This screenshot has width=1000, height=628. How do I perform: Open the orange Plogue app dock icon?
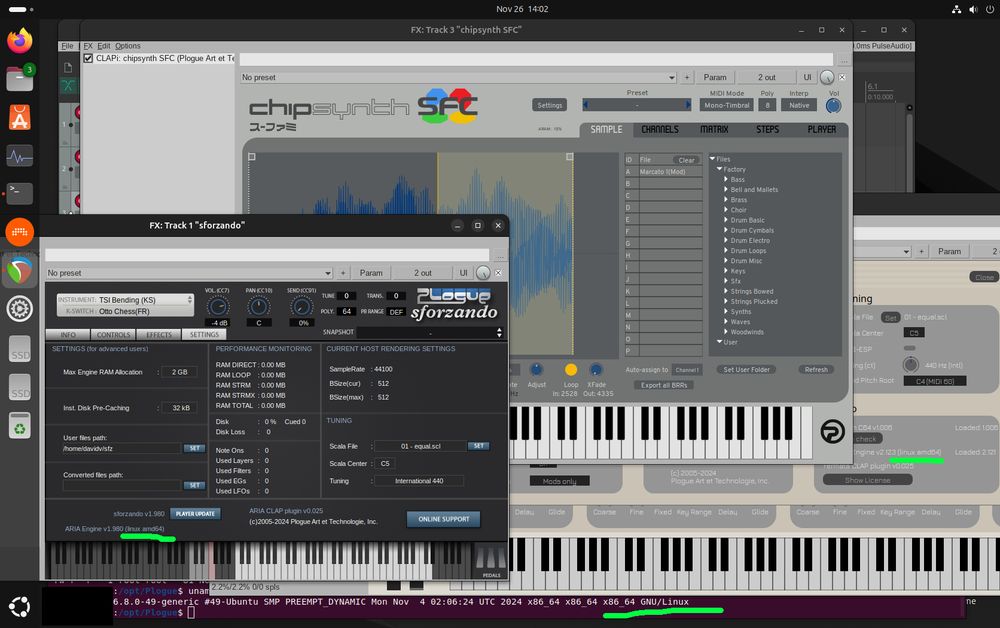(x=20, y=232)
